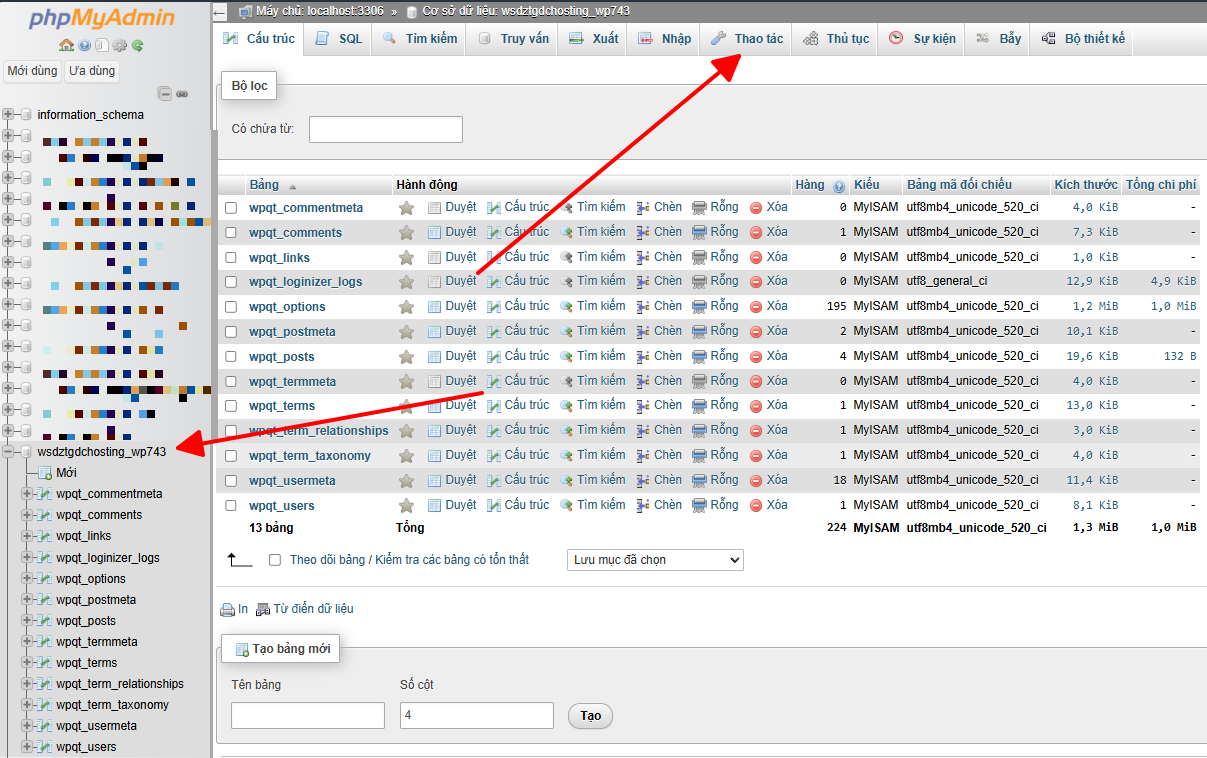Open the Lưu mục đã chọn dropdown

pos(655,560)
